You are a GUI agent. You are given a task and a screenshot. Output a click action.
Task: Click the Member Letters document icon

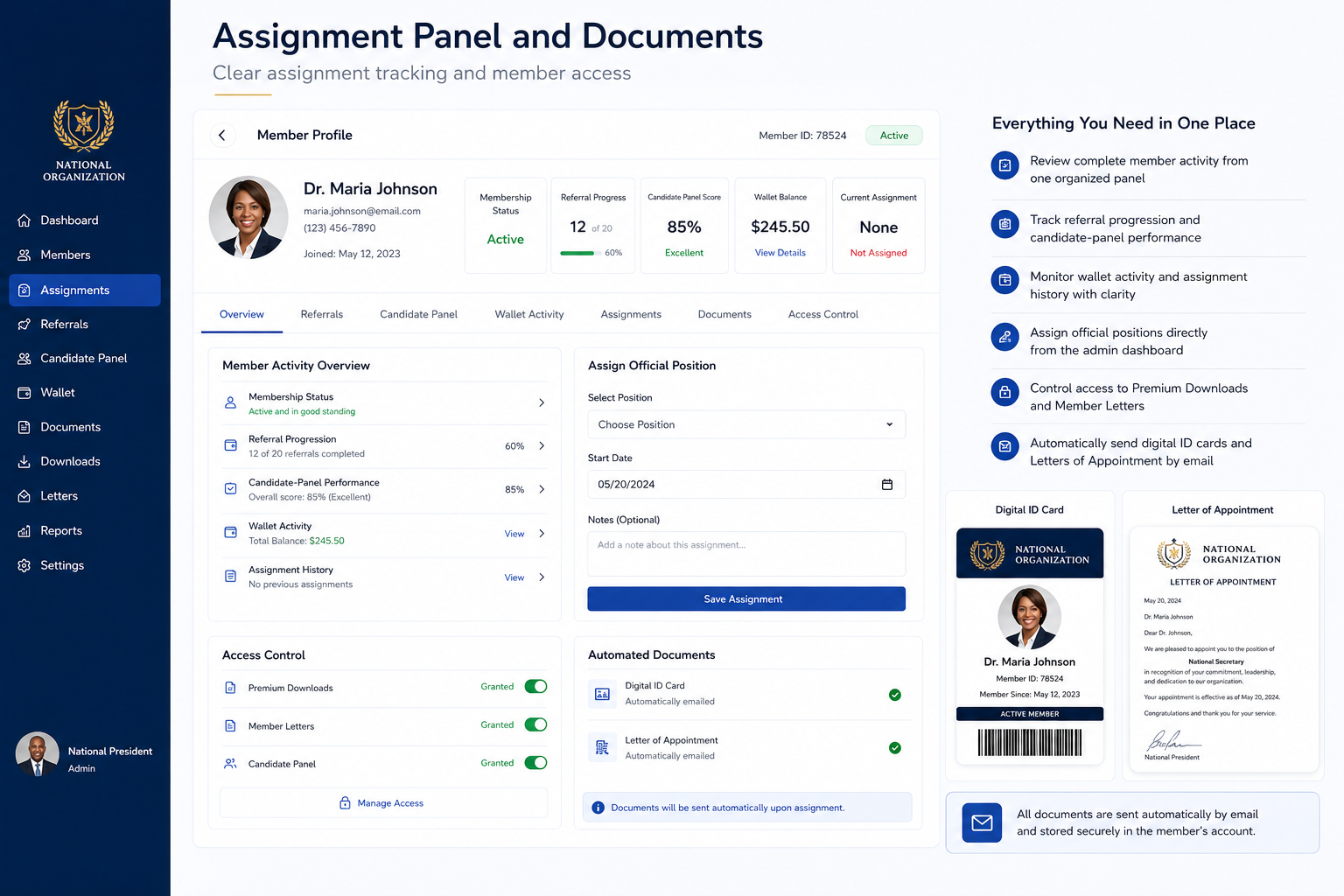(x=231, y=726)
